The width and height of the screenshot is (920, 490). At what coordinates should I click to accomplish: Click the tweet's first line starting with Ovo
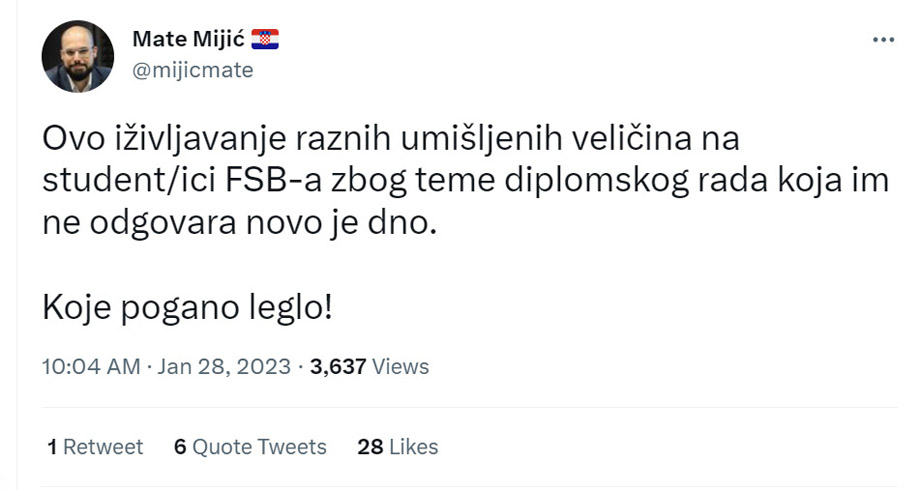389,137
